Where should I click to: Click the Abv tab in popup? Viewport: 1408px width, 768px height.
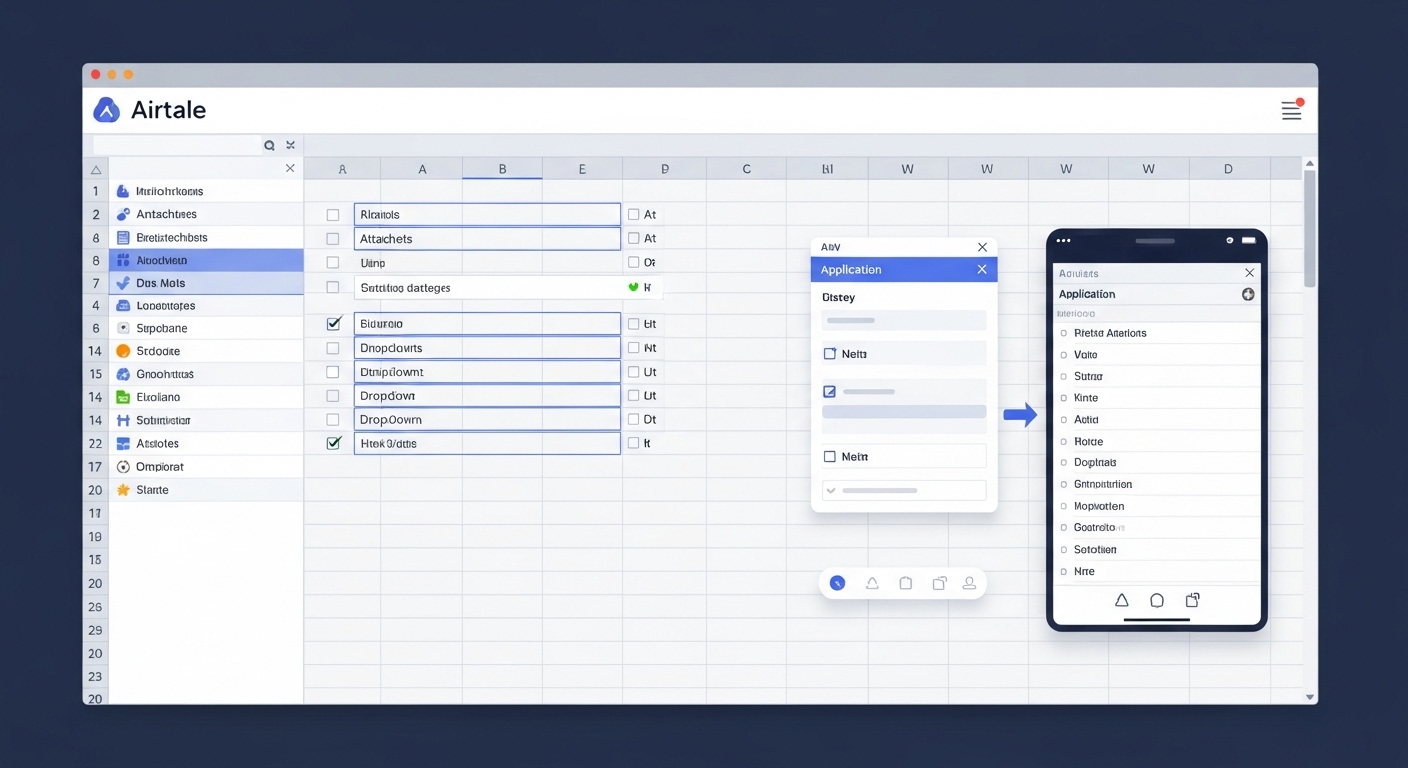pyautogui.click(x=831, y=247)
